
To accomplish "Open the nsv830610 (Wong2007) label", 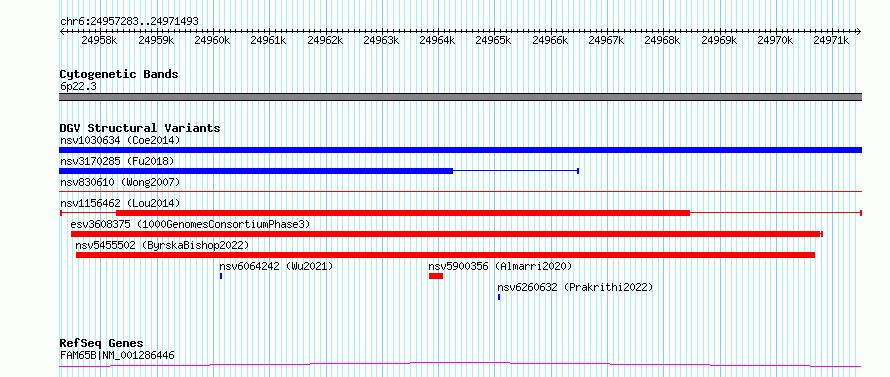I will 120,182.
